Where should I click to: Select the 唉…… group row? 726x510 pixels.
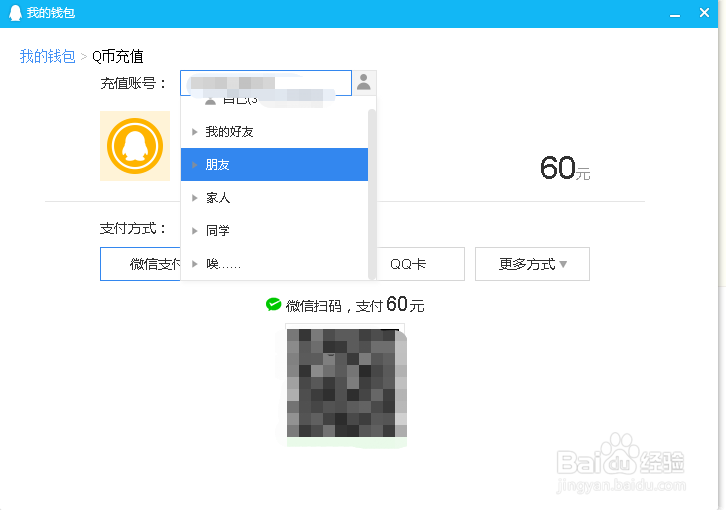tap(274, 264)
